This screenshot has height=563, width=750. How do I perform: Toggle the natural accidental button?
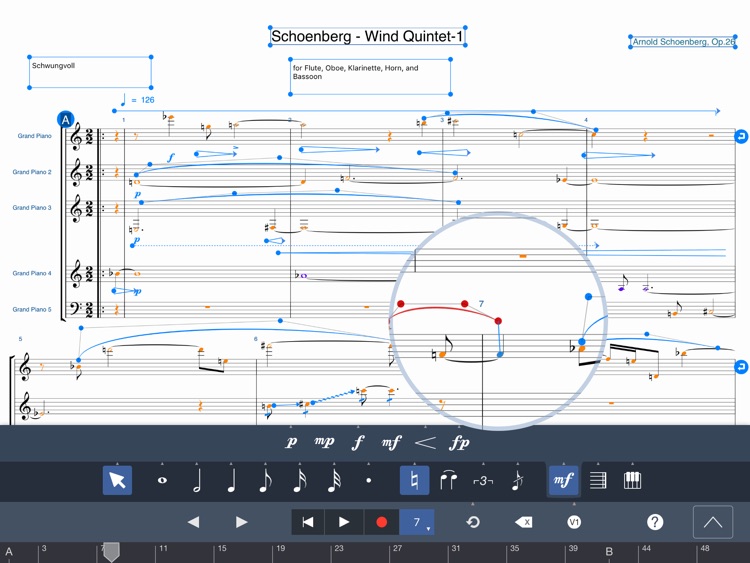414,480
